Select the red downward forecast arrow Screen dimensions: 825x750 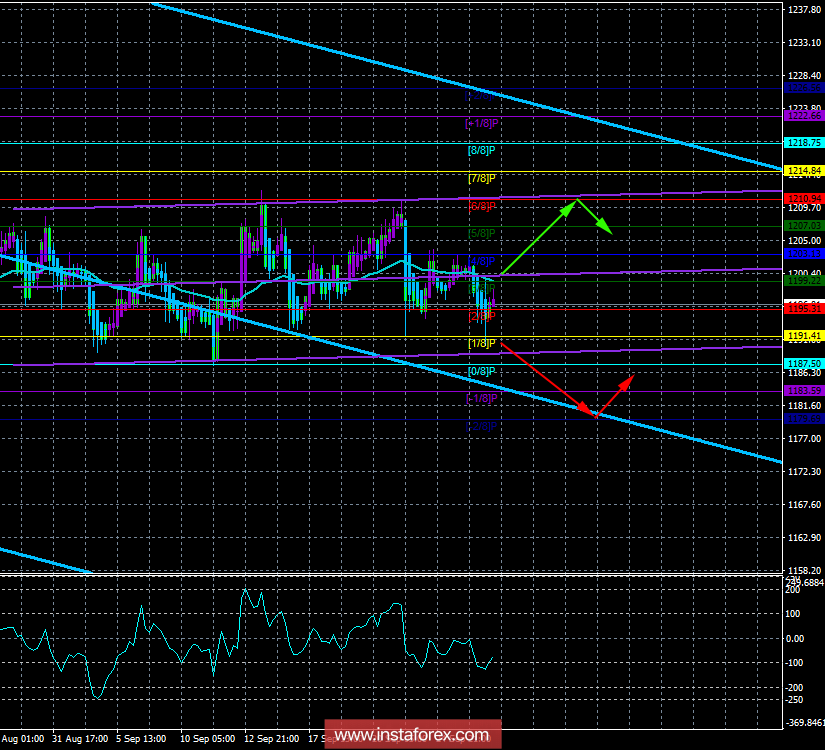(x=547, y=378)
